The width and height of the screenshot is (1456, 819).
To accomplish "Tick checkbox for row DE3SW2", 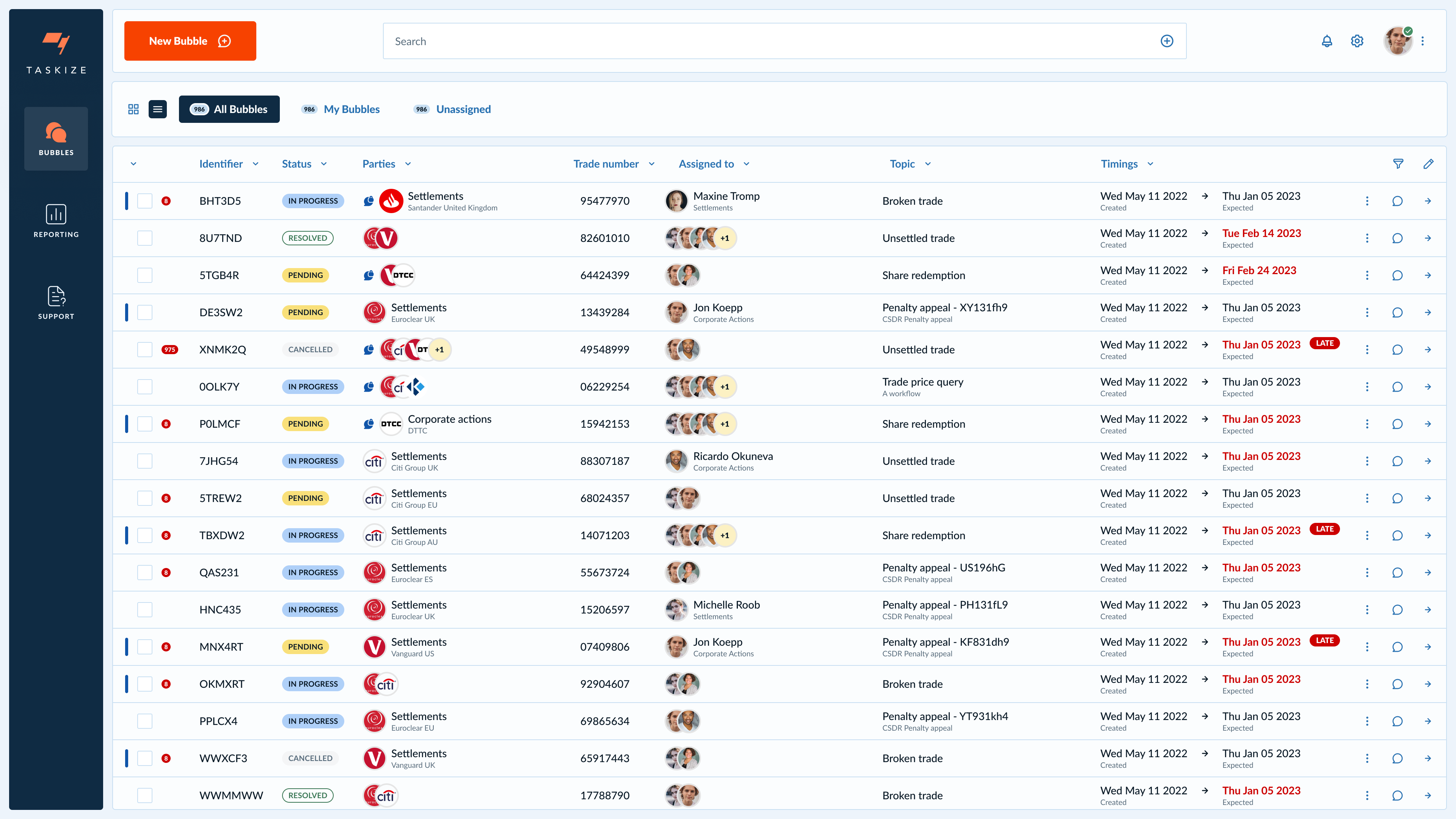I will coord(145,312).
